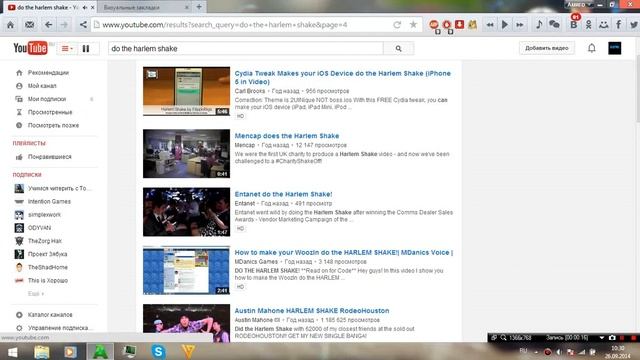
Task: Click the browser Home icon
Action: click(x=11, y=25)
